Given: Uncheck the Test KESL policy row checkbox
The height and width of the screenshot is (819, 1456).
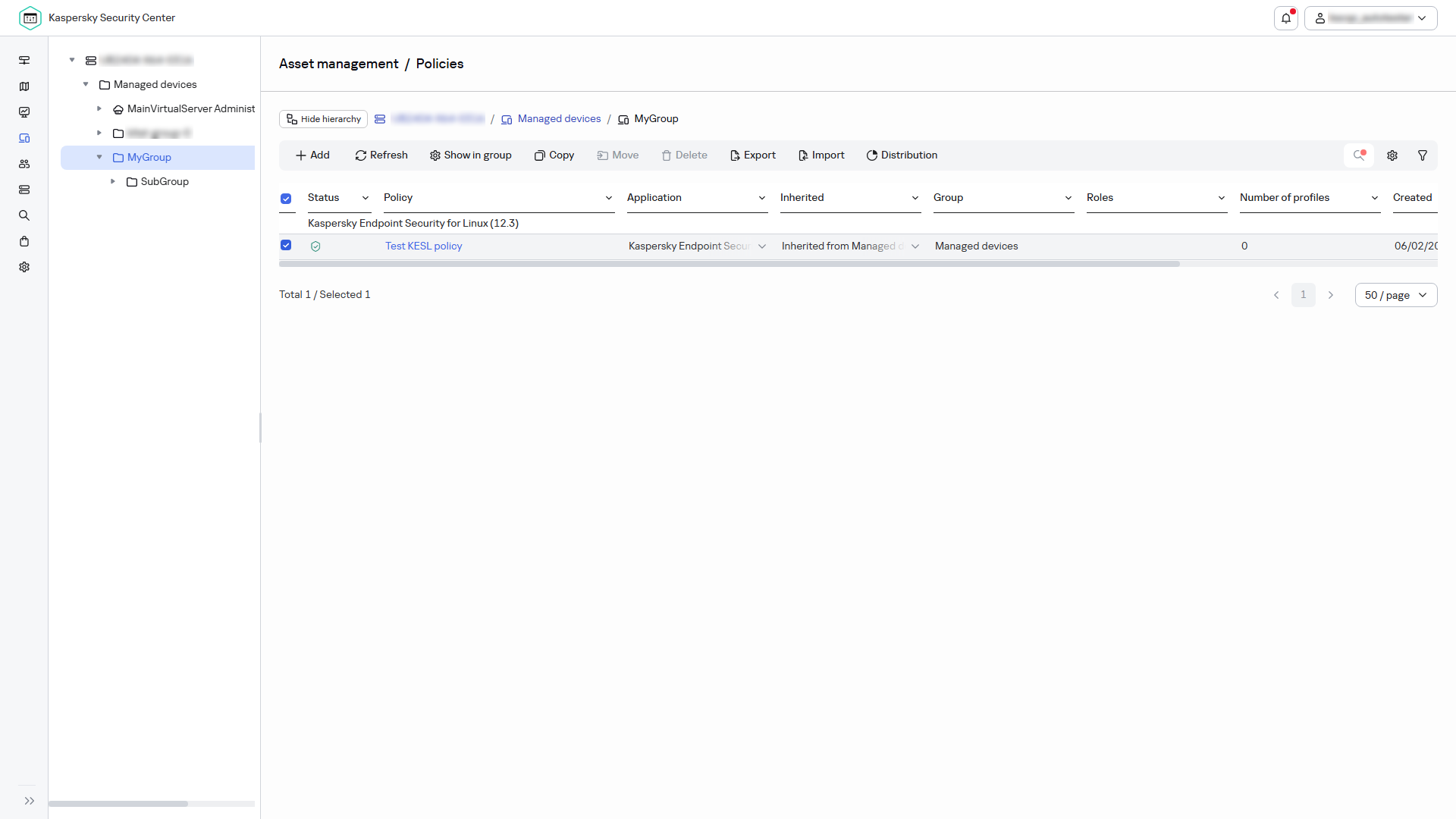Looking at the screenshot, I should tap(286, 245).
